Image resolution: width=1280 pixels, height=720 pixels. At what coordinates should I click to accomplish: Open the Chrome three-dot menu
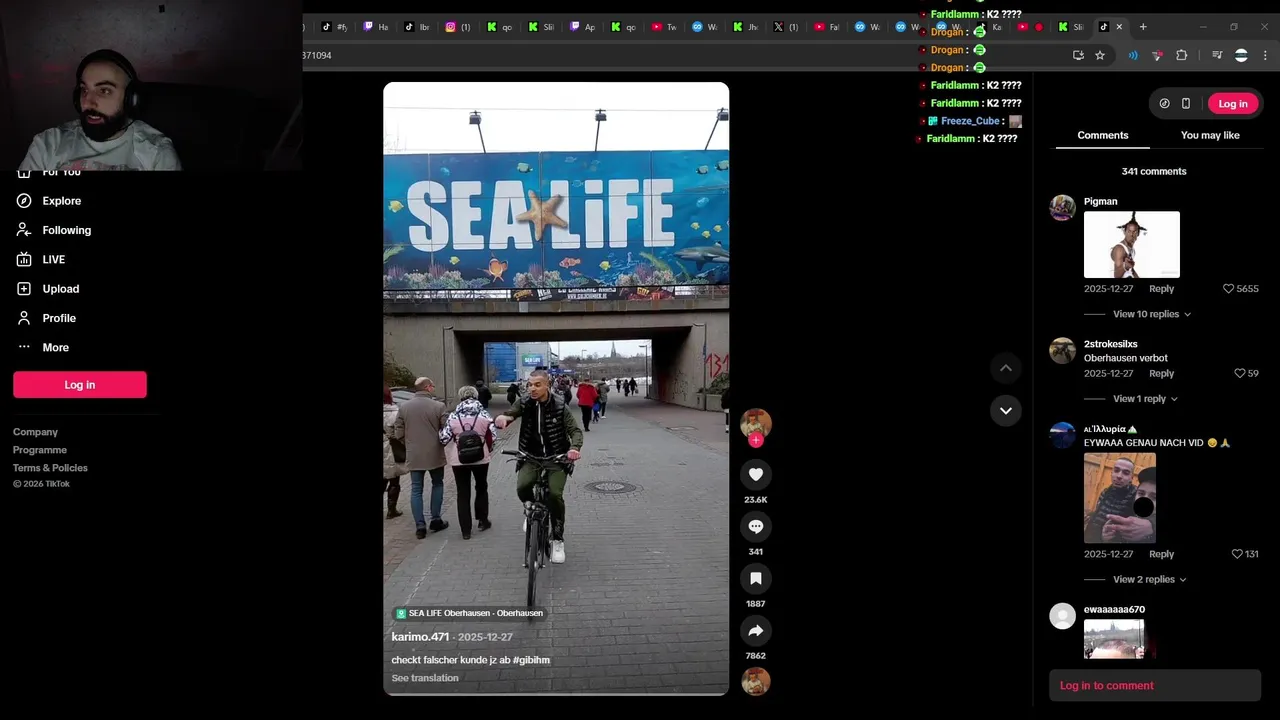1265,55
